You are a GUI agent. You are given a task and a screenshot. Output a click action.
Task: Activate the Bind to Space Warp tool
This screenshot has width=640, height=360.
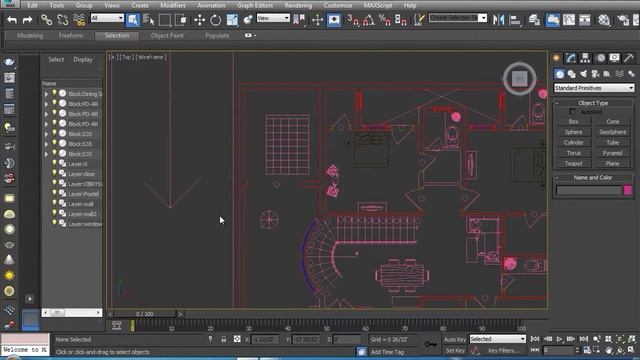pyautogui.click(x=79, y=20)
